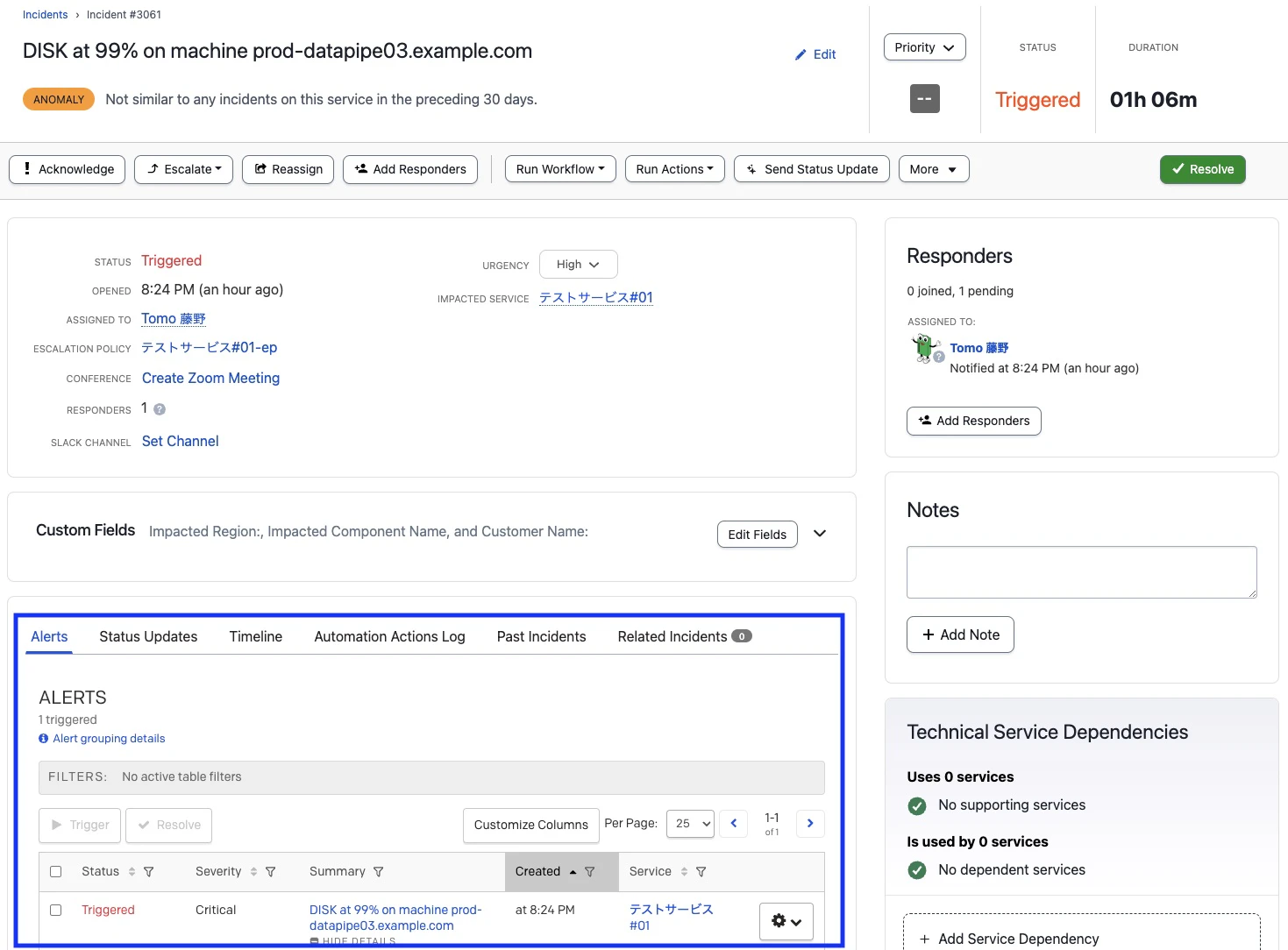Open Related Incidents tab
This screenshot has width=1288, height=950.
click(x=685, y=637)
